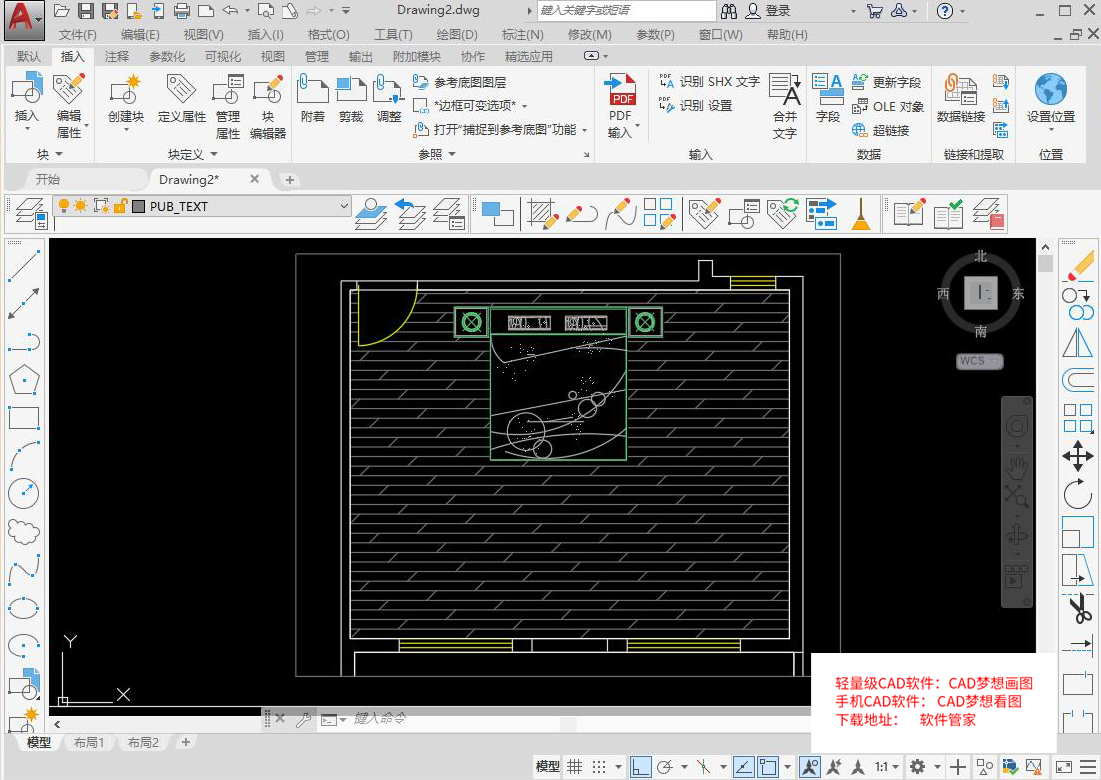Switch to the 开始 document tab
This screenshot has width=1101, height=780.
(48, 180)
